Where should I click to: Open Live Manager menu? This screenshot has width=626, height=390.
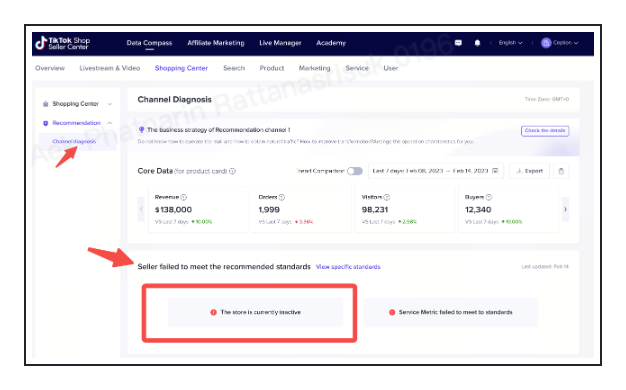point(280,43)
